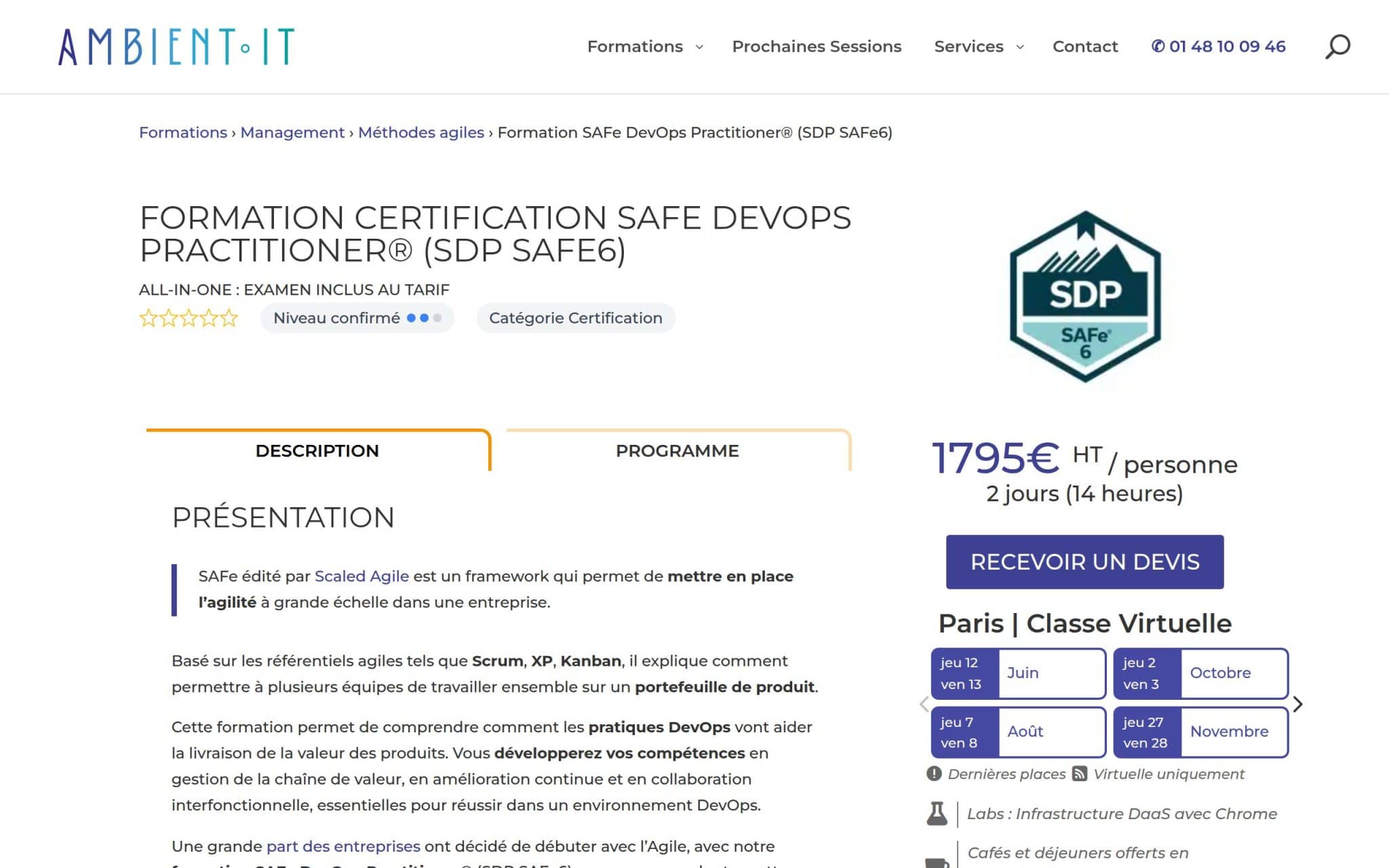Open Prochaines Sessions in navigation
The height and width of the screenshot is (868, 1389).
tap(817, 46)
